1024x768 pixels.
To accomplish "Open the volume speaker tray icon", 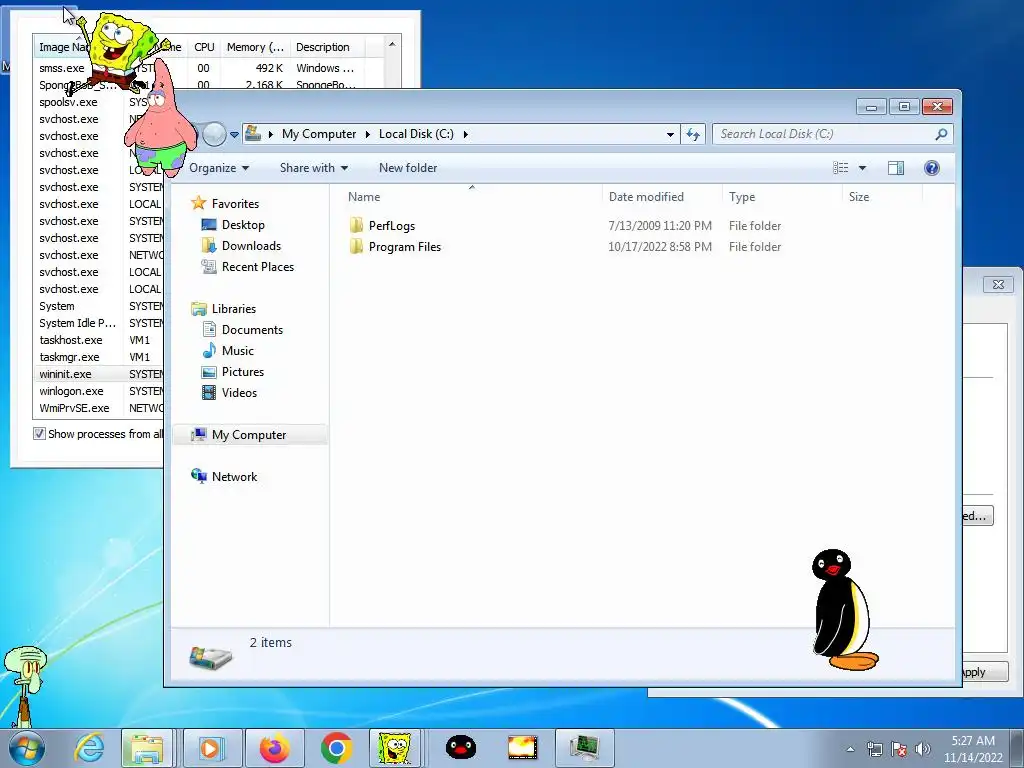I will [x=922, y=749].
